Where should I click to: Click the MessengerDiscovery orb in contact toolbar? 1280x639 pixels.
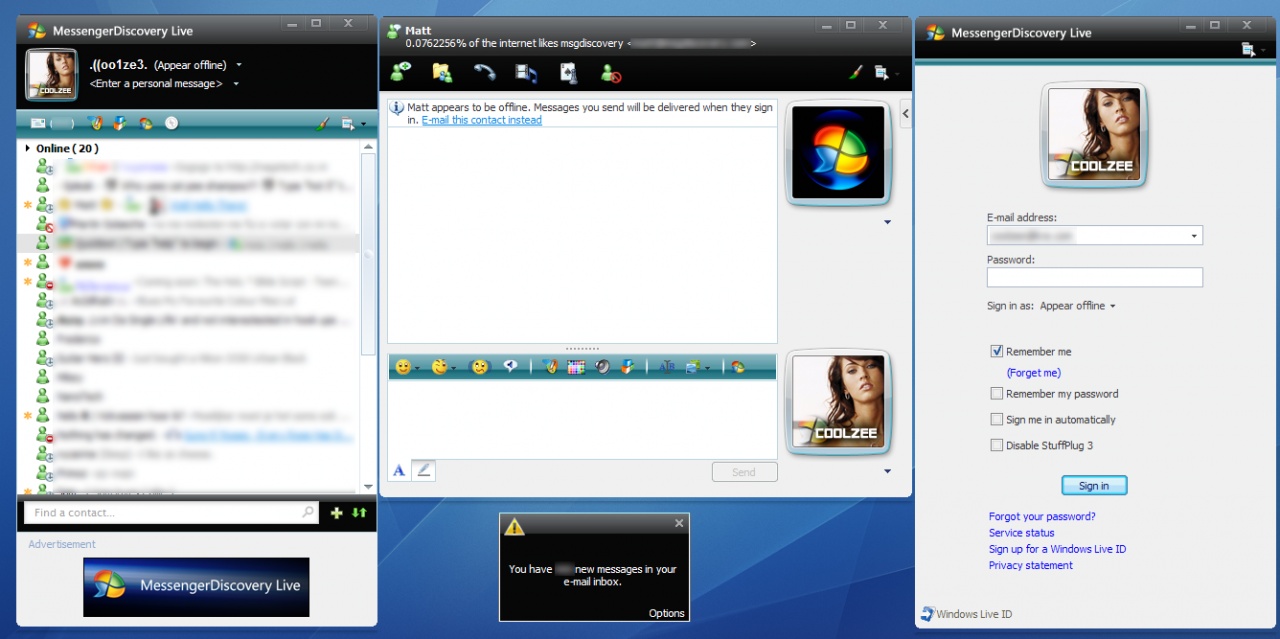click(x=146, y=124)
